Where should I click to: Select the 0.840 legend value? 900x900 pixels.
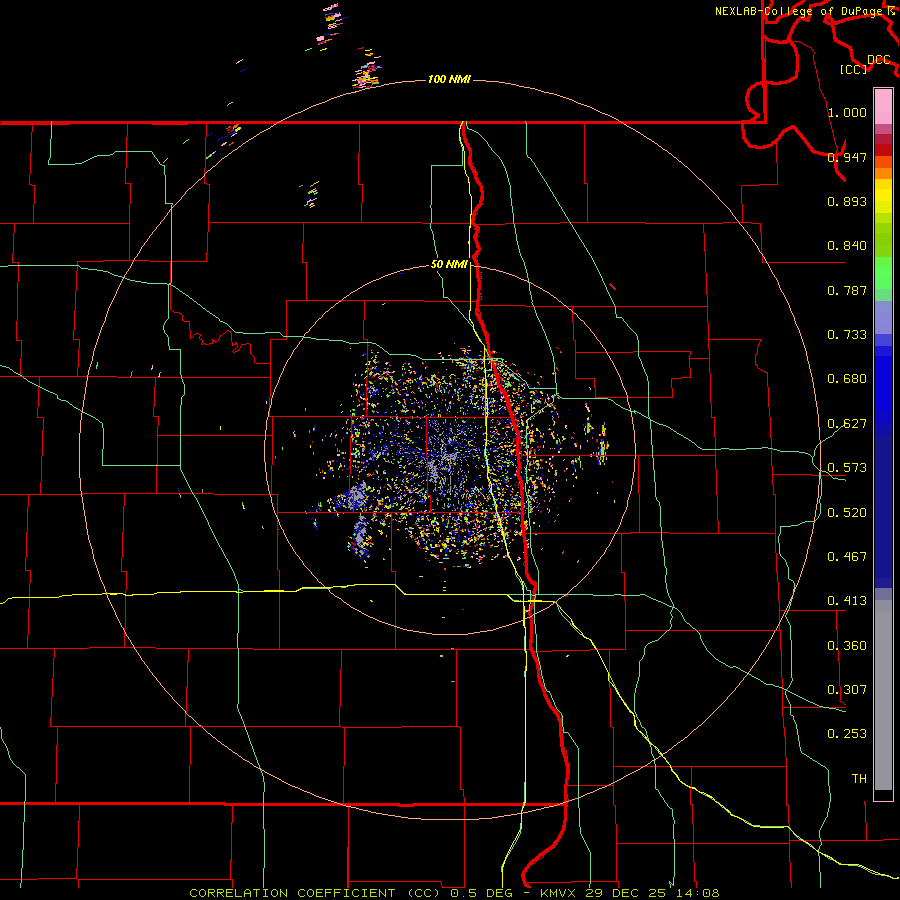coord(847,246)
